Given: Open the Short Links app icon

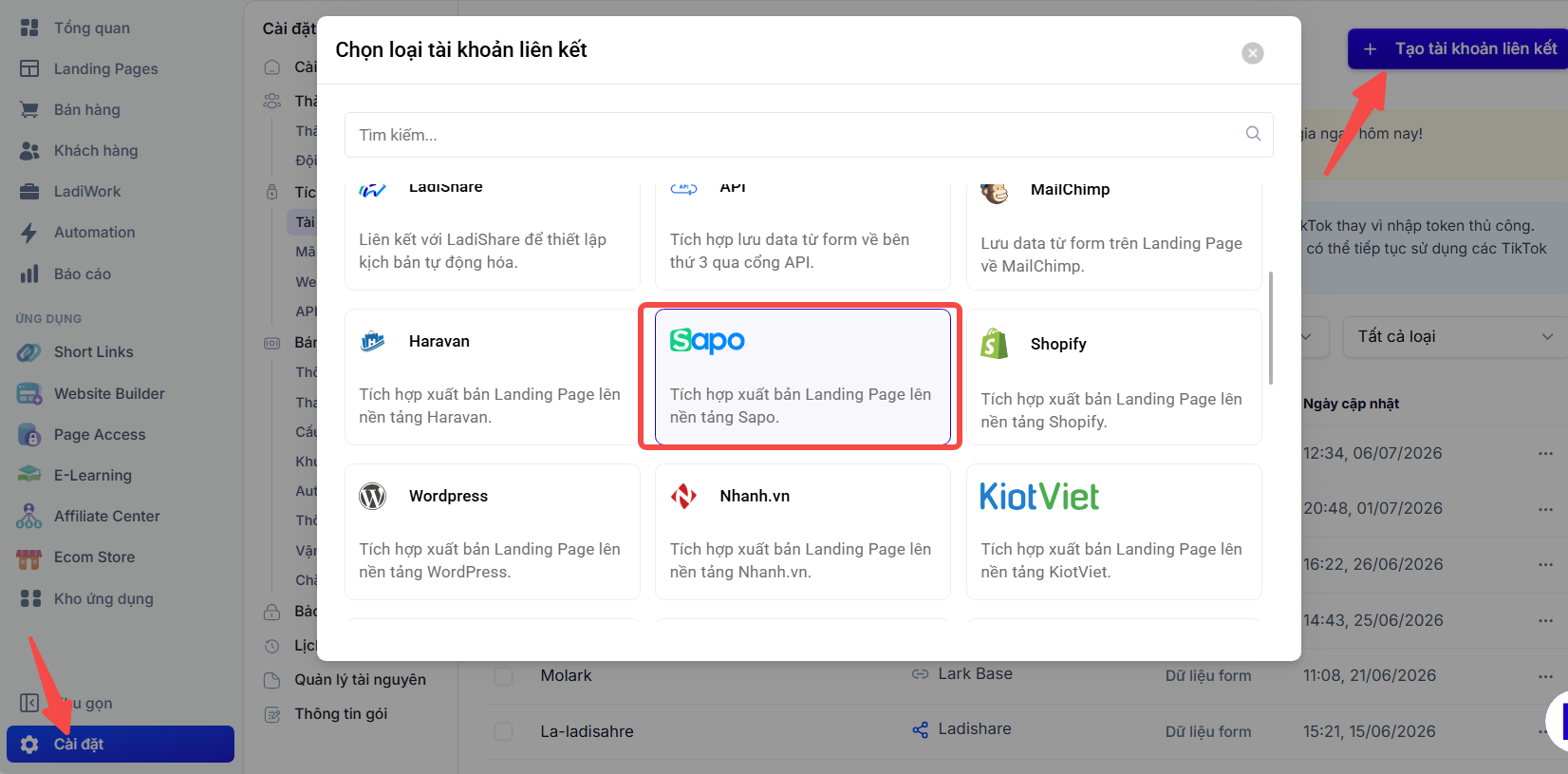Looking at the screenshot, I should point(28,352).
